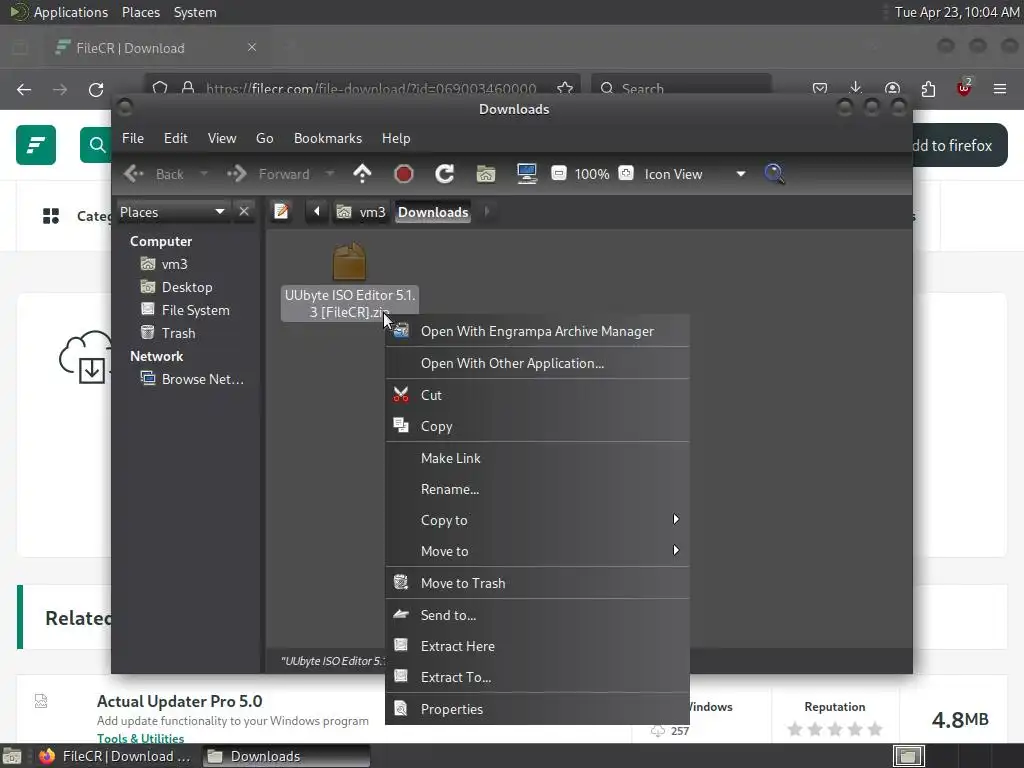Open the File menu in Downloads window

tap(133, 138)
